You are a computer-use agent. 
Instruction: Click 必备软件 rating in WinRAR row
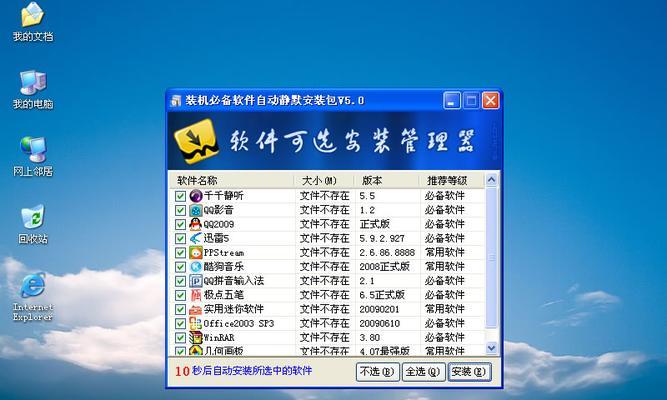(445, 337)
